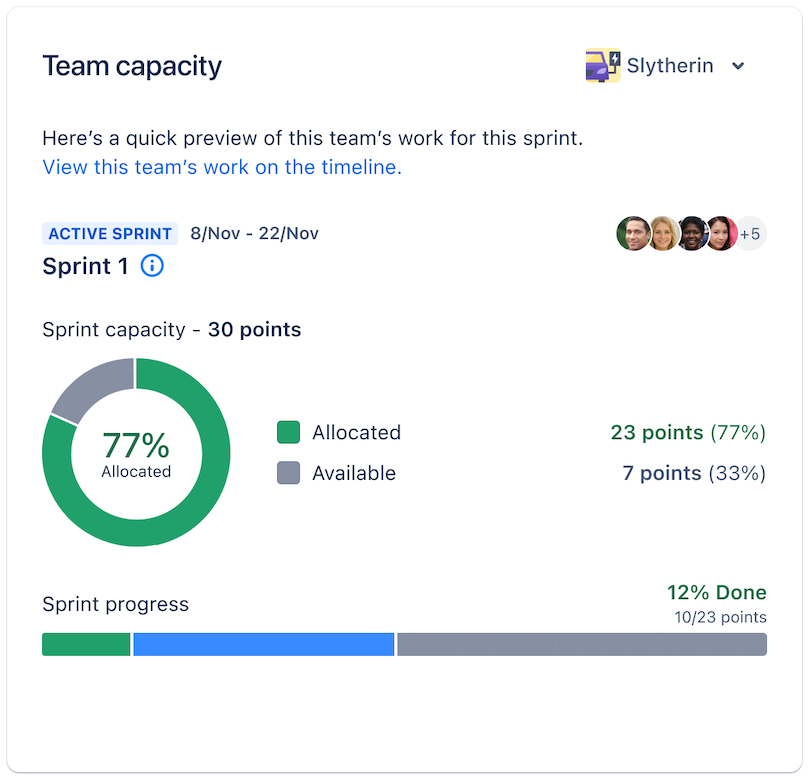Viewport: 811px width, 783px height.
Task: Select the third team member avatar
Action: pyautogui.click(x=692, y=233)
